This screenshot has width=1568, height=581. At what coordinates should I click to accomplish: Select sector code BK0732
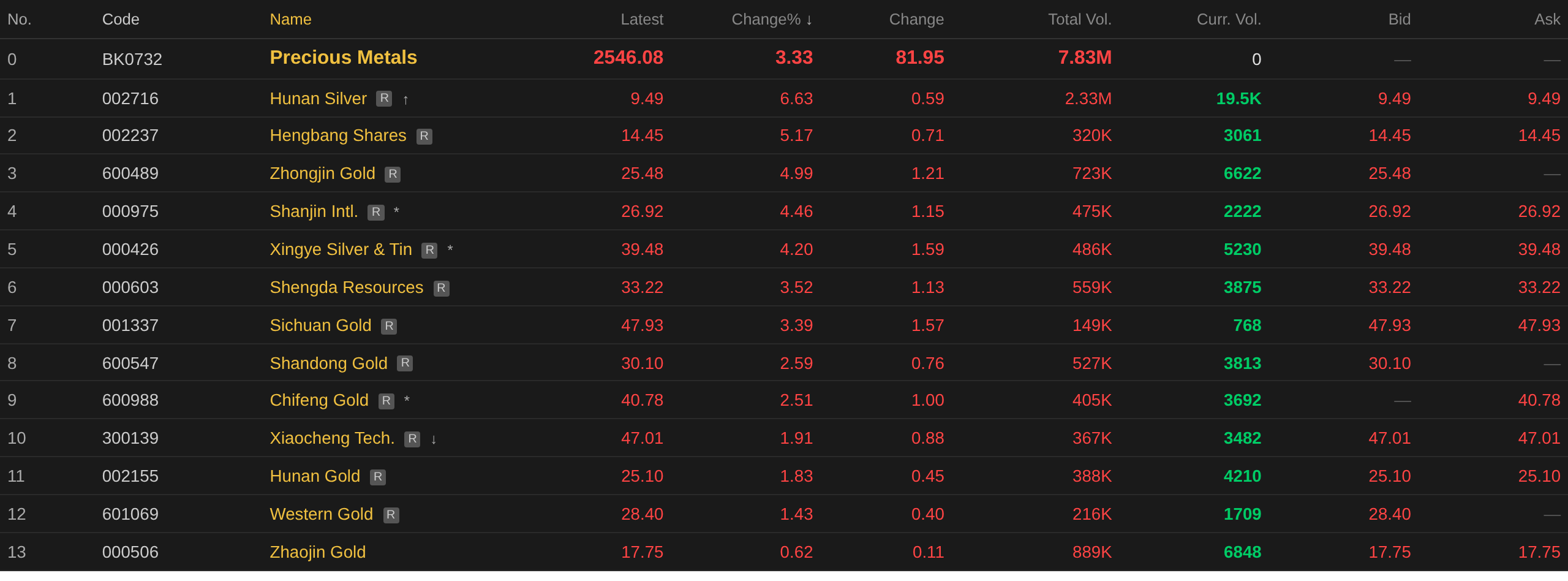[x=132, y=59]
